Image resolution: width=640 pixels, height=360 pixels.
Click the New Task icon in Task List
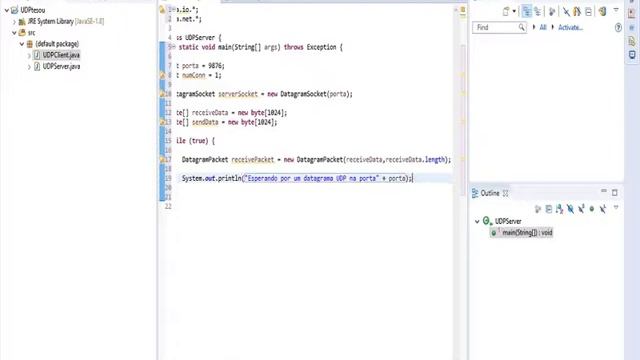506,11
